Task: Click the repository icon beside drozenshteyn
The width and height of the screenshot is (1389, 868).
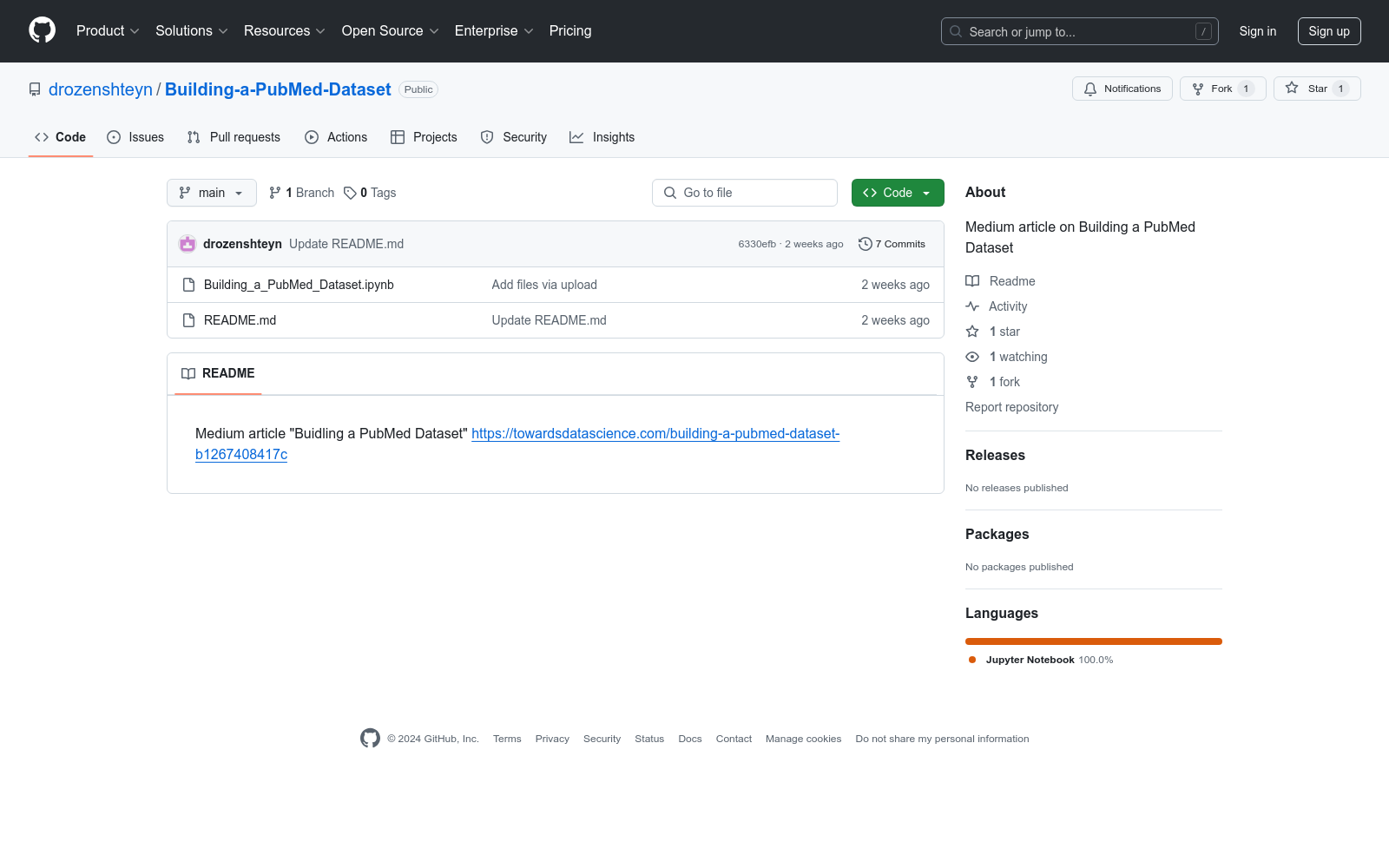Action: tap(35, 89)
